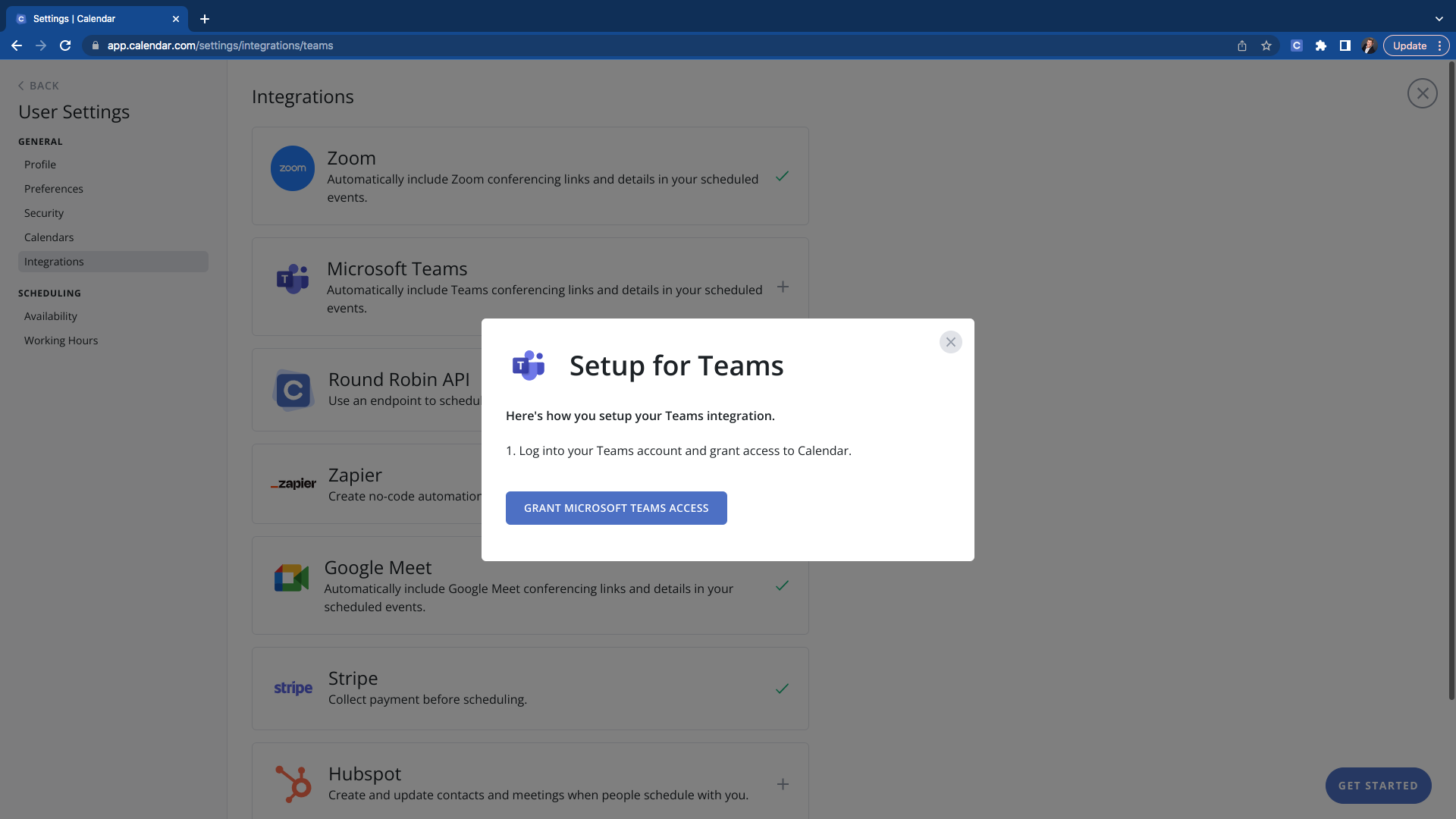This screenshot has height=819, width=1456.
Task: Reload the page
Action: (65, 45)
